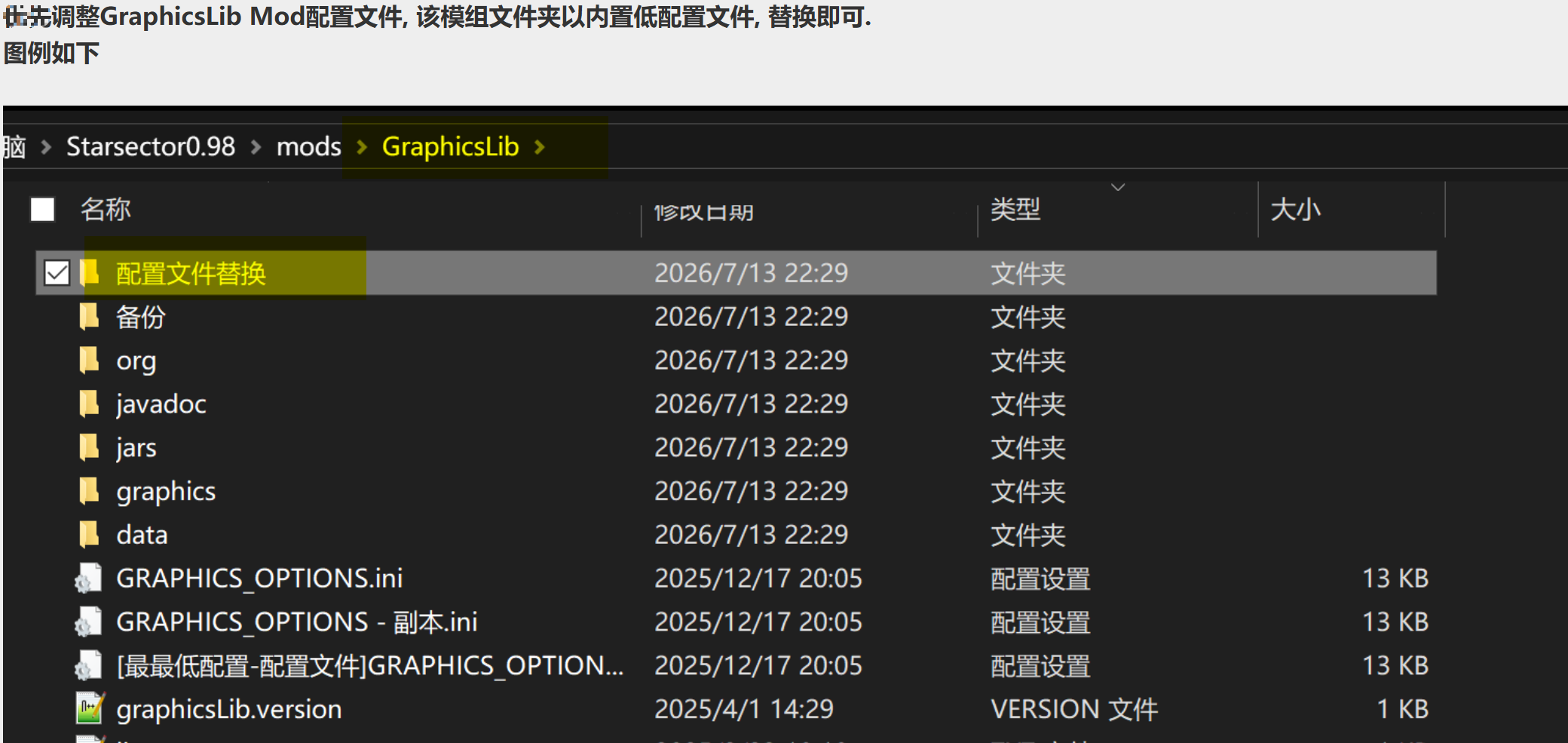Navigate to Starsector0.98 in address bar
1568x743 pixels.
tap(151, 146)
